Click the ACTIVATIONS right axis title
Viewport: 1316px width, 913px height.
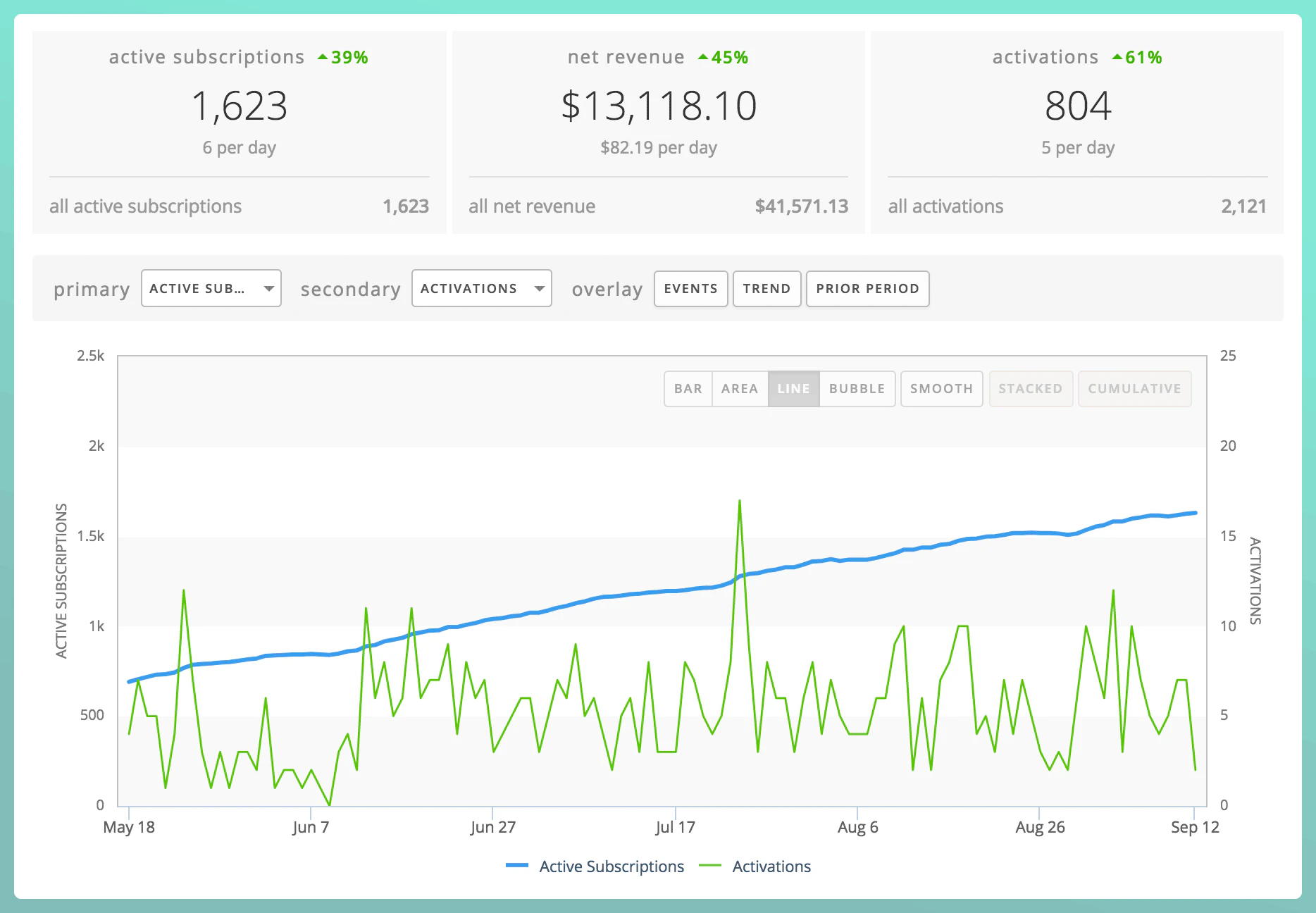[x=1255, y=581]
